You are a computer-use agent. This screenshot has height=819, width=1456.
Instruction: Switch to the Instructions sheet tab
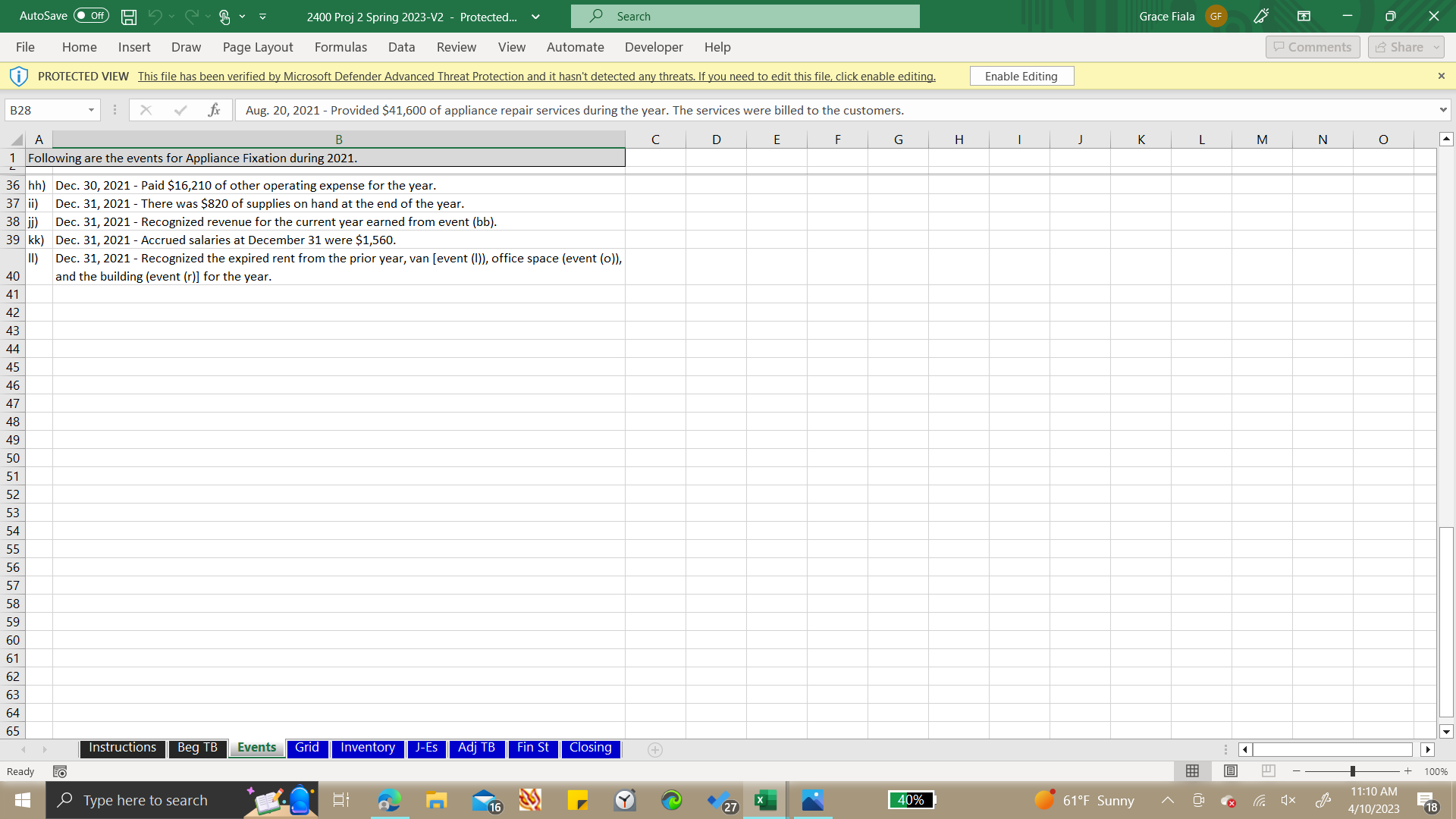click(122, 748)
